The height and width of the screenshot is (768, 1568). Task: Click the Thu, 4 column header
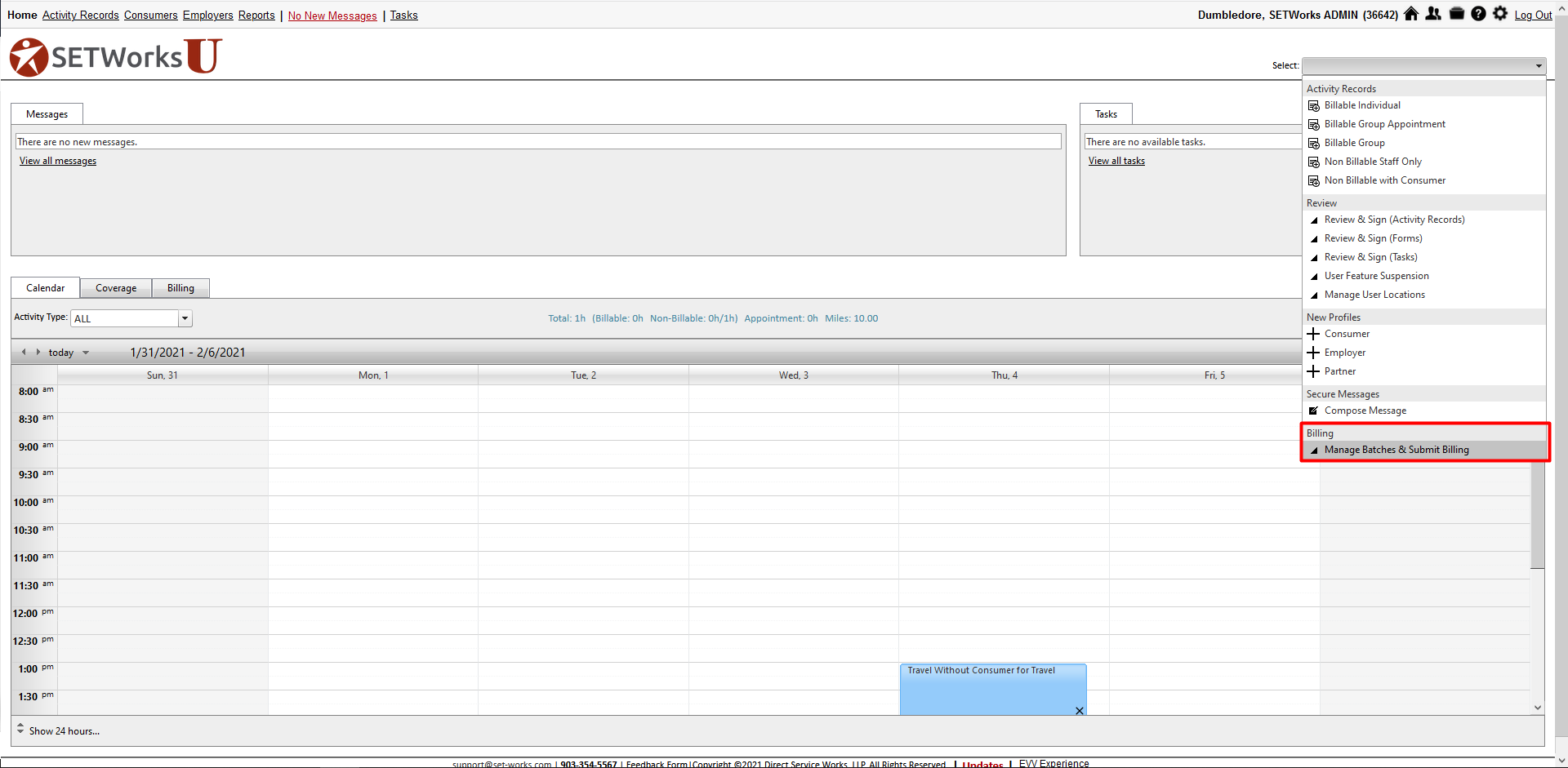point(1004,375)
